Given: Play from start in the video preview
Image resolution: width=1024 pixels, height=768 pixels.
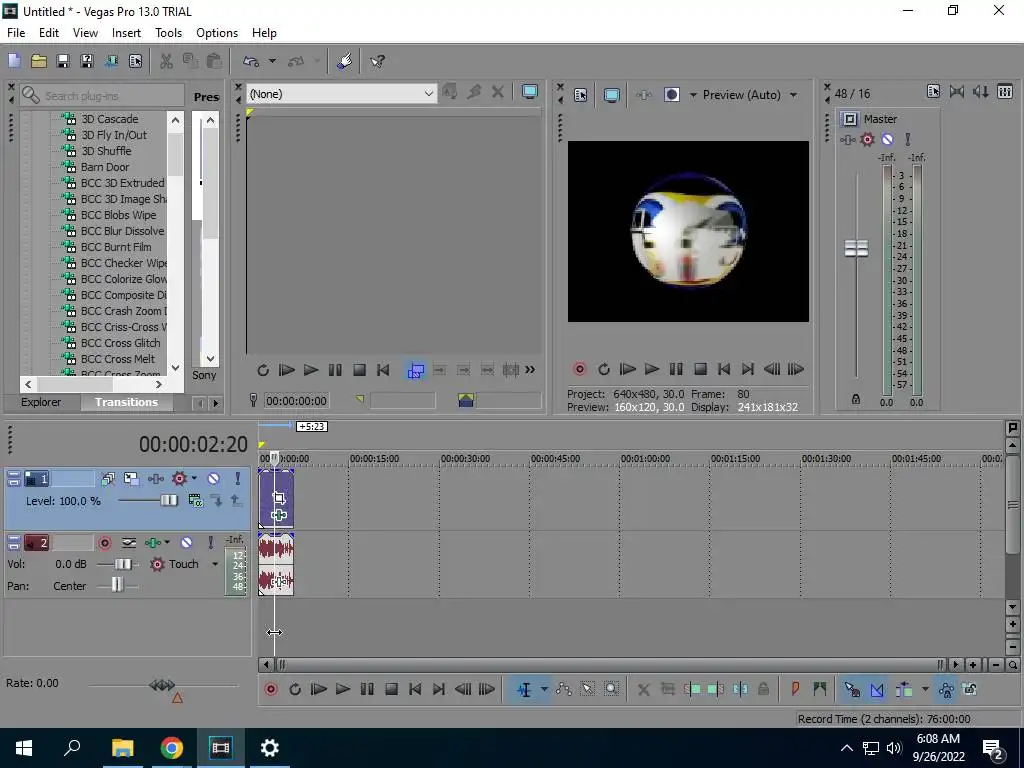Looking at the screenshot, I should tap(628, 369).
